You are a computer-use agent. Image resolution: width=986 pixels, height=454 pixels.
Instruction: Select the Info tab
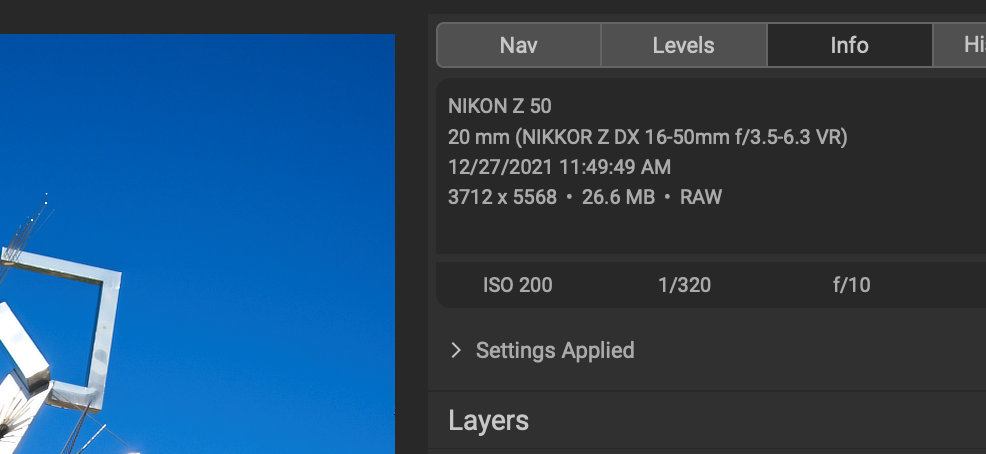[x=849, y=45]
